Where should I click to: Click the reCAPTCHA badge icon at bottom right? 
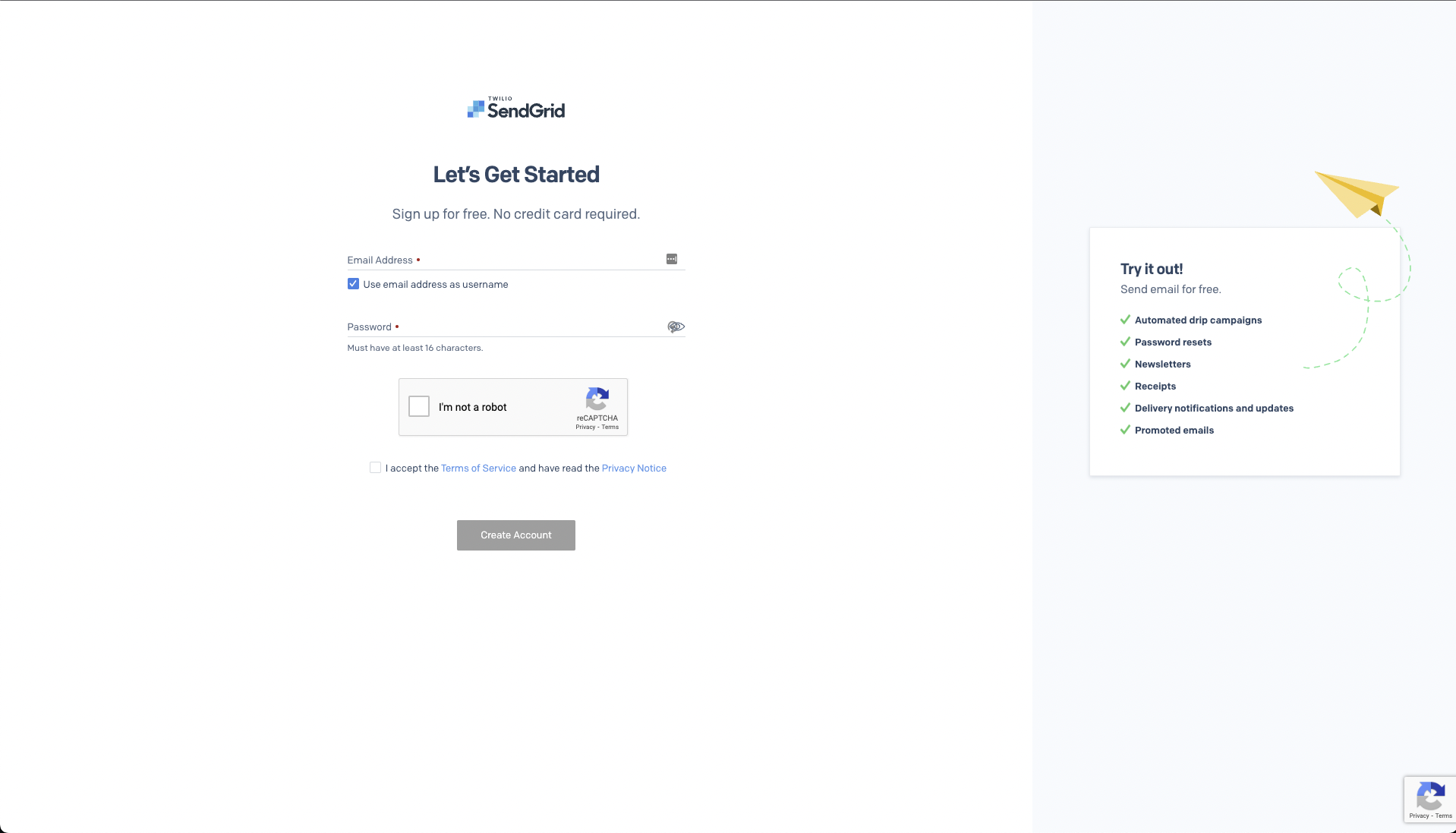(1430, 797)
